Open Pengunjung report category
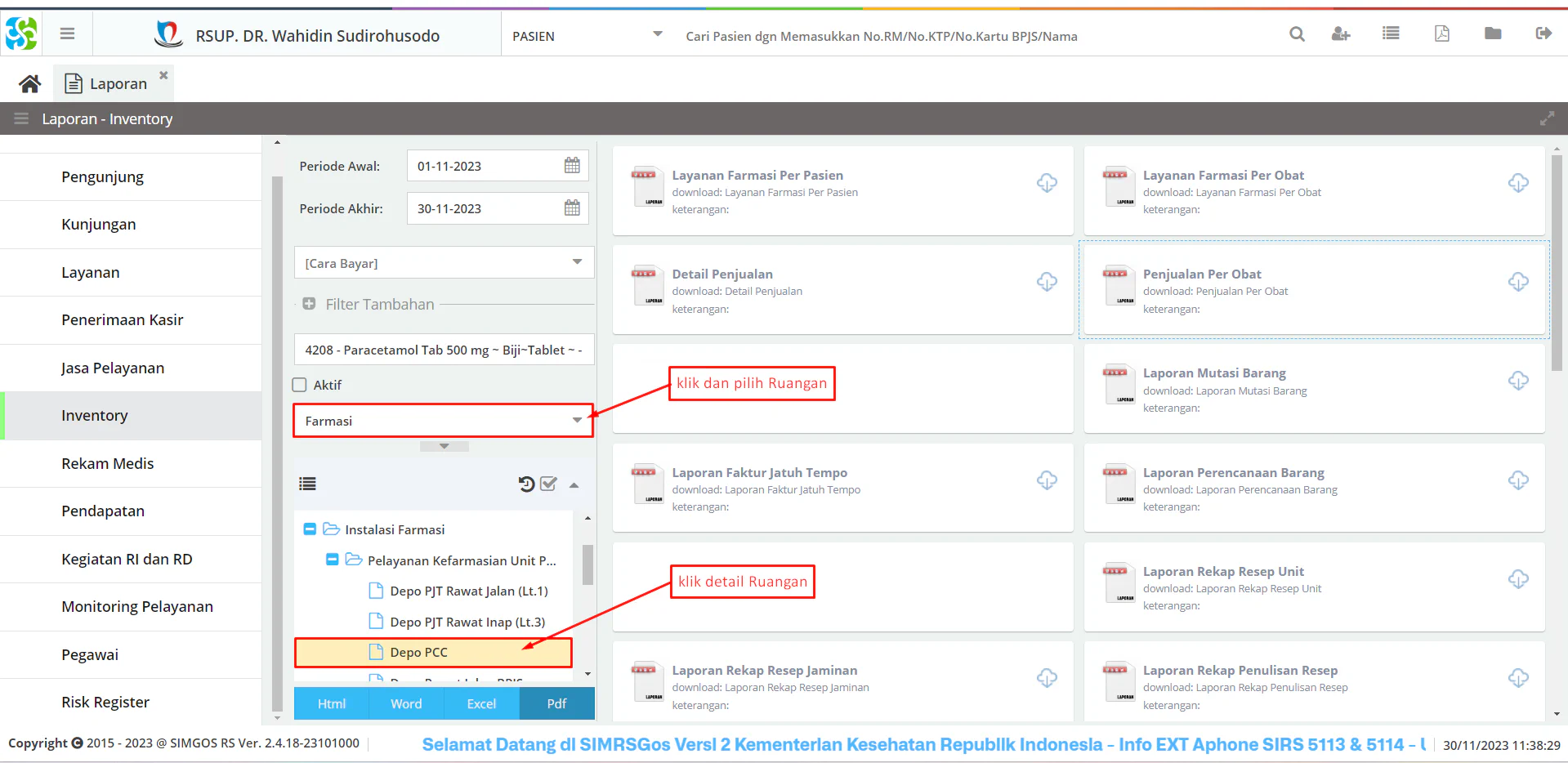This screenshot has height=763, width=1568. [x=131, y=176]
